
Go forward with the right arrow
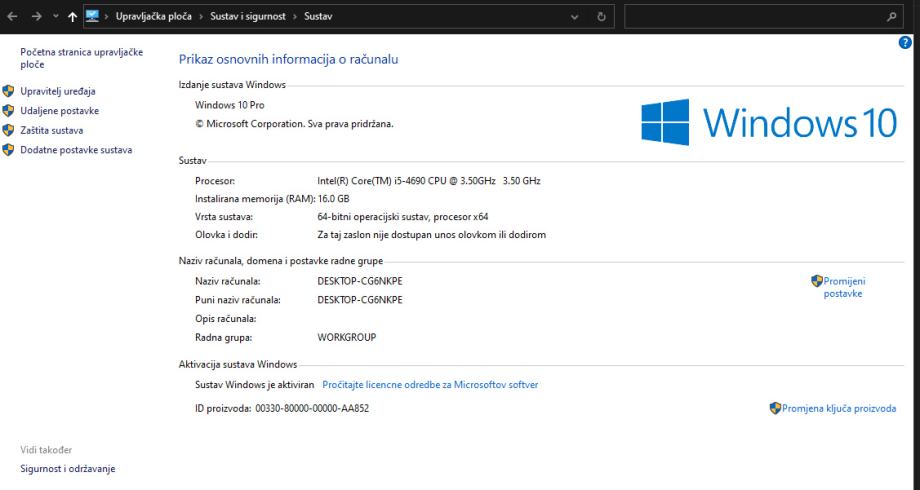[x=36, y=16]
